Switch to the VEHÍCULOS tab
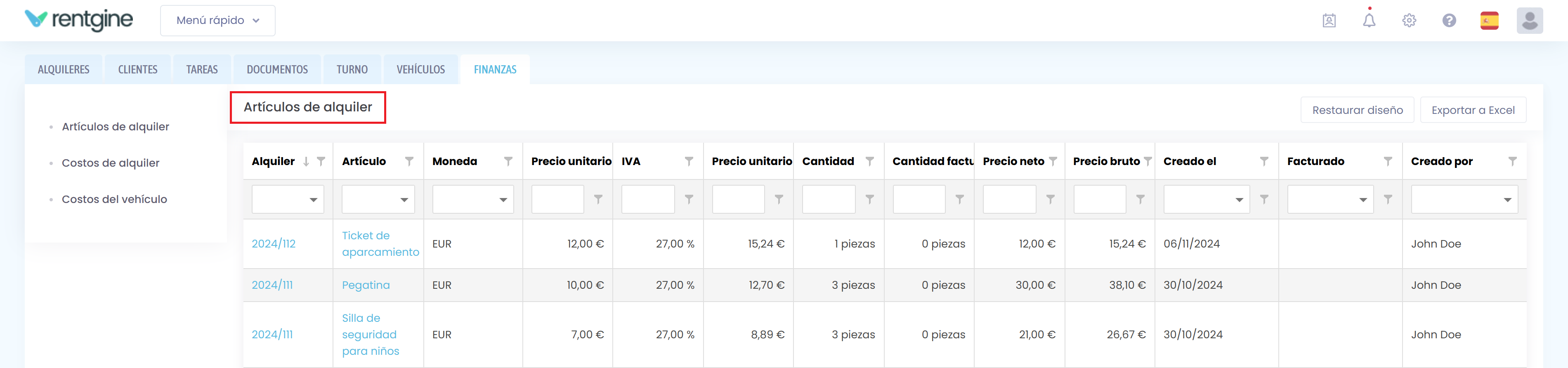This screenshot has width=1568, height=368. (420, 69)
